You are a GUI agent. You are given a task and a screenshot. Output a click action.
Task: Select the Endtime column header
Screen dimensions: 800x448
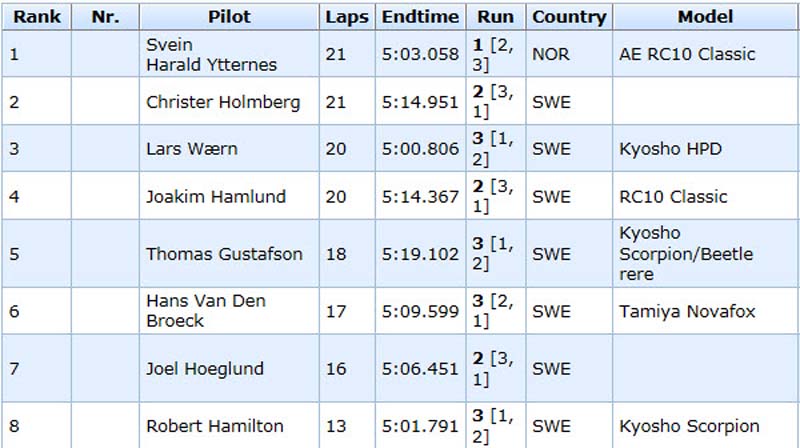click(420, 17)
